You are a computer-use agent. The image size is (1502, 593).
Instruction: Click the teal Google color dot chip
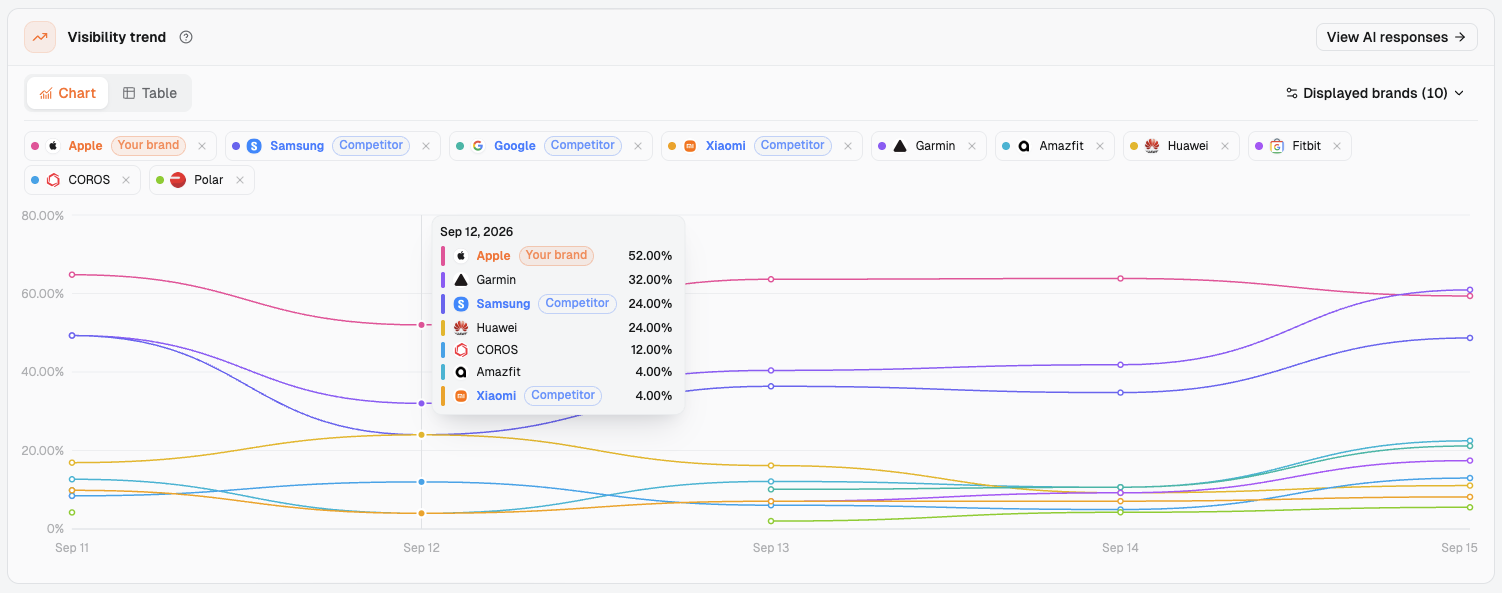[460, 146]
